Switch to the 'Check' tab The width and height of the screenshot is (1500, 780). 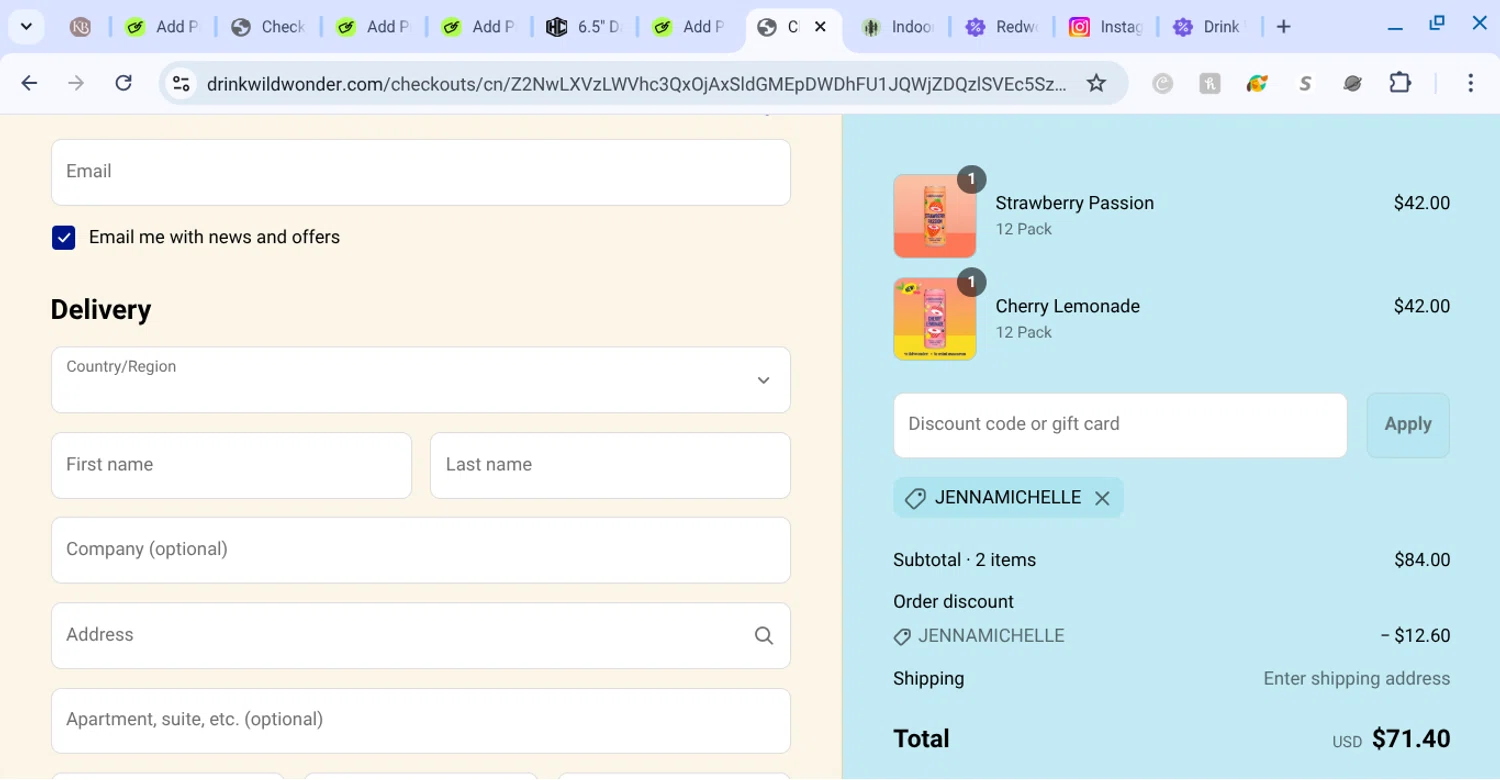click(267, 27)
